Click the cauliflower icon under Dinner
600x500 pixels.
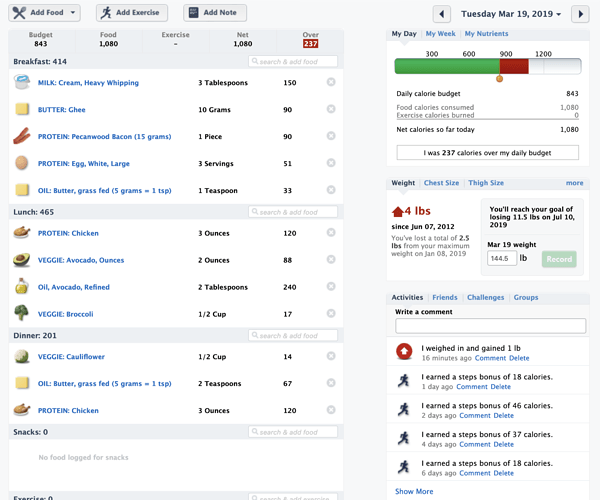pyautogui.click(x=22, y=356)
